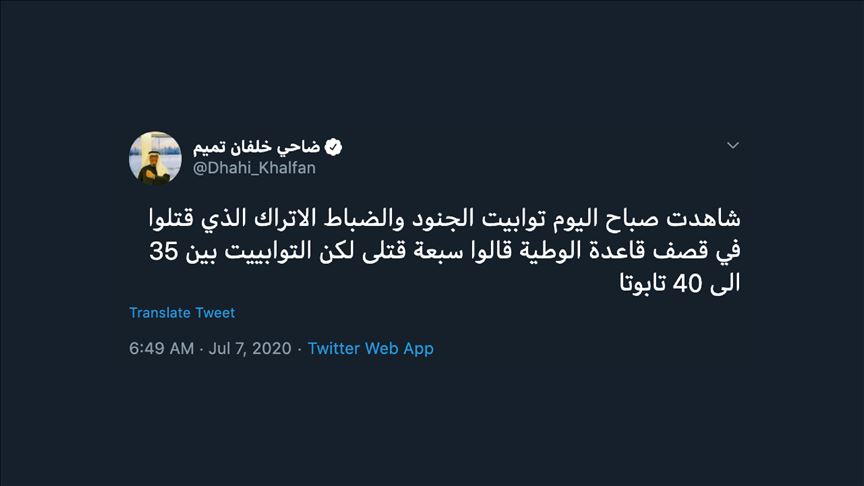Click the Dhahi Khalfan profile avatar
This screenshot has height=486, width=864.
(155, 158)
